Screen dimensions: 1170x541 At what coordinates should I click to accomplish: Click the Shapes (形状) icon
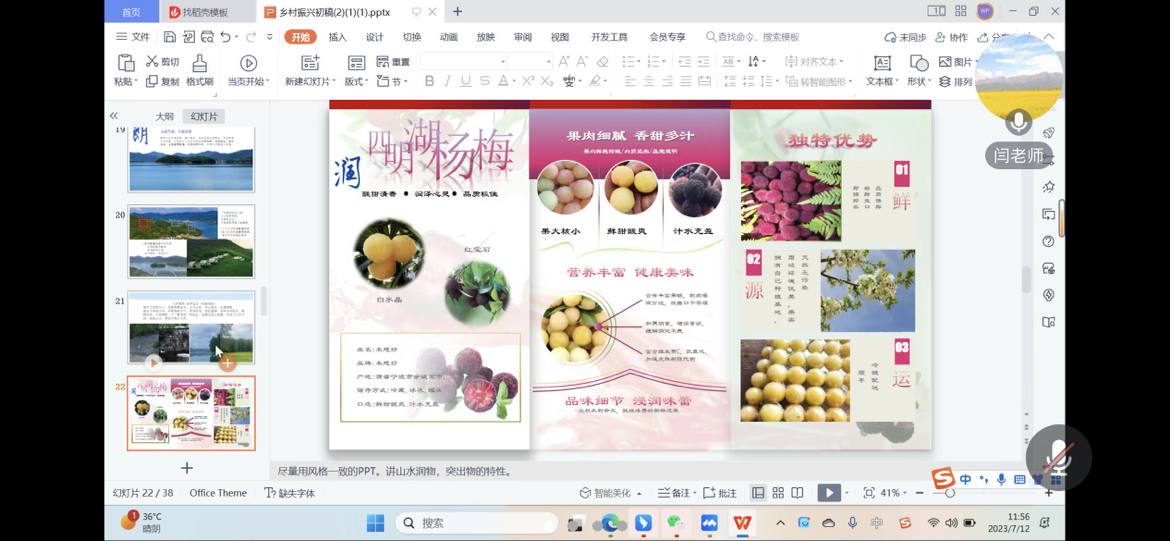[918, 63]
